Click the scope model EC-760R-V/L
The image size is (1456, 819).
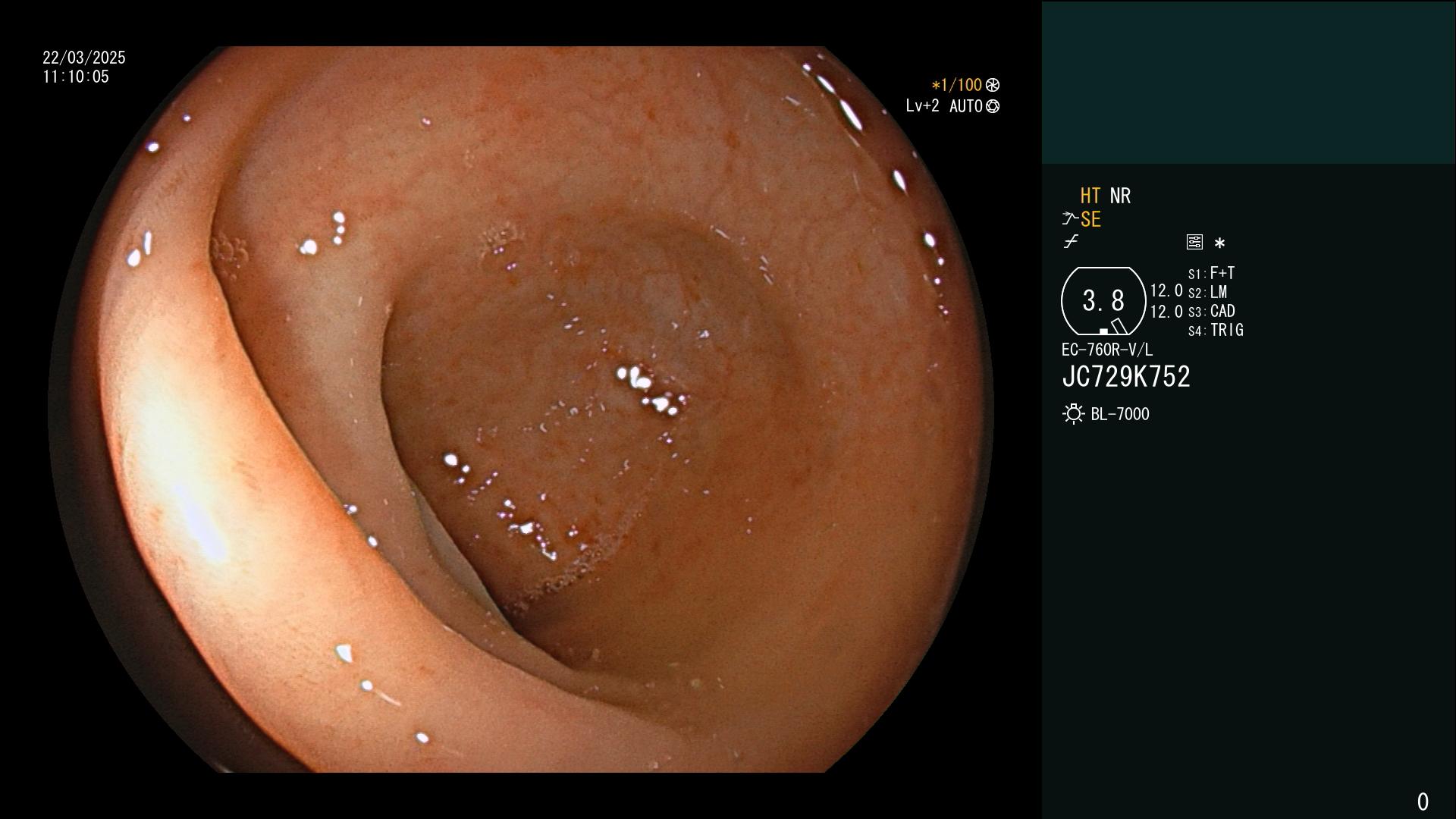1107,350
